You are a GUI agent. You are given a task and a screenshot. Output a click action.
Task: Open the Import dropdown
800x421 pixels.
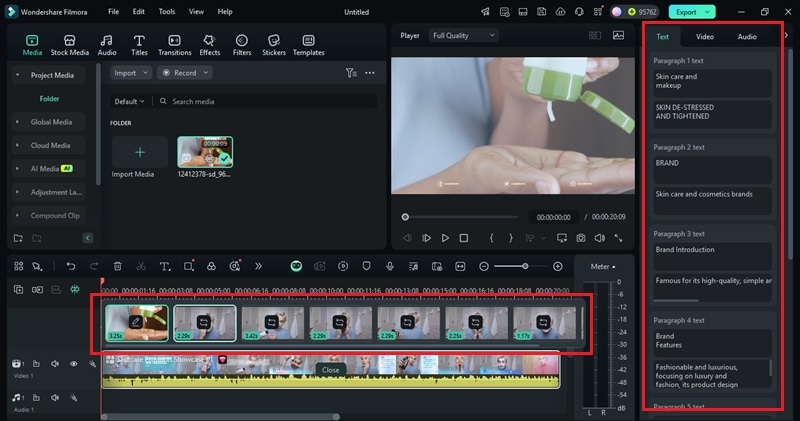(x=131, y=73)
